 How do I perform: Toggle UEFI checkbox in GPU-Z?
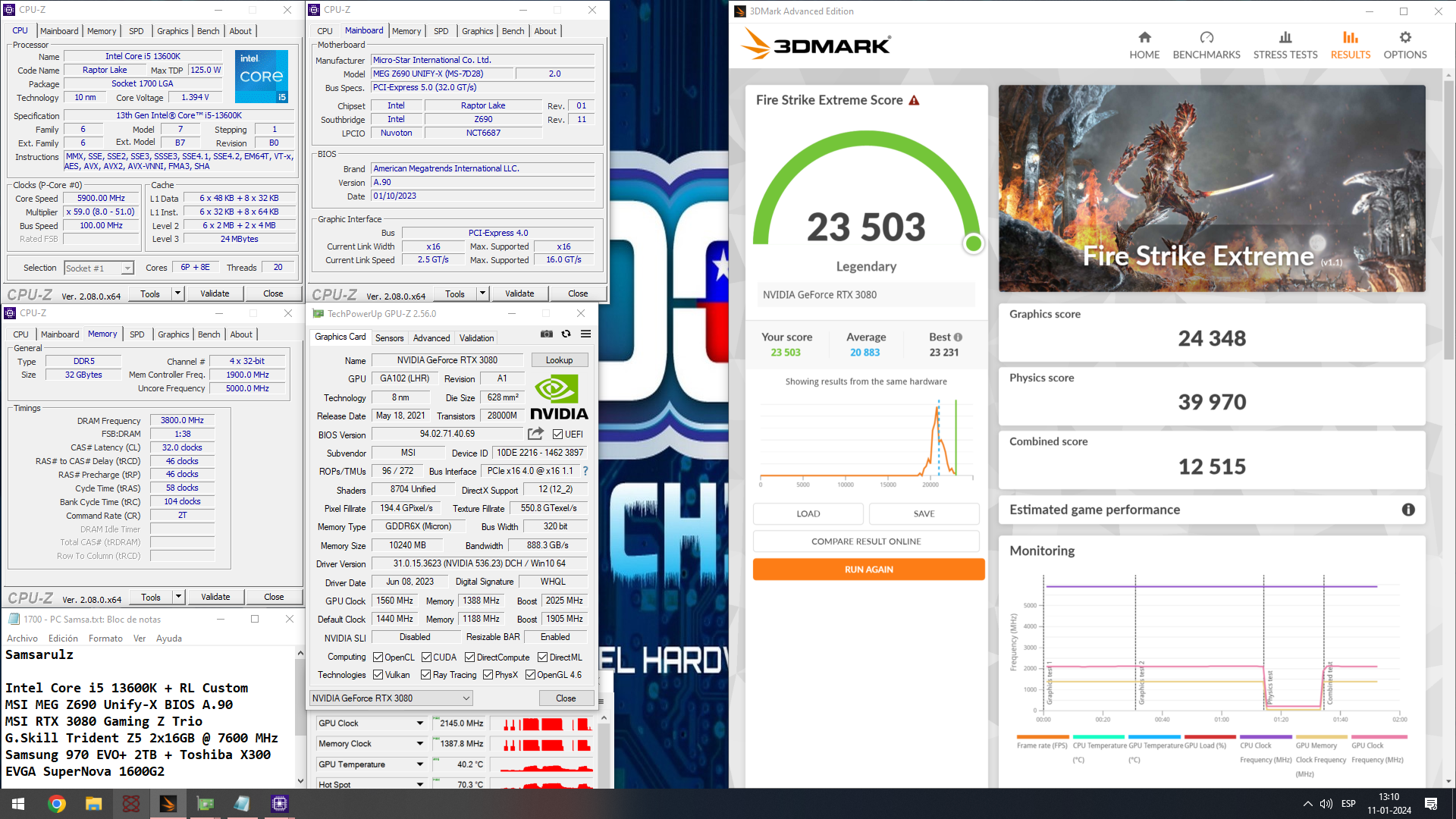coord(557,435)
